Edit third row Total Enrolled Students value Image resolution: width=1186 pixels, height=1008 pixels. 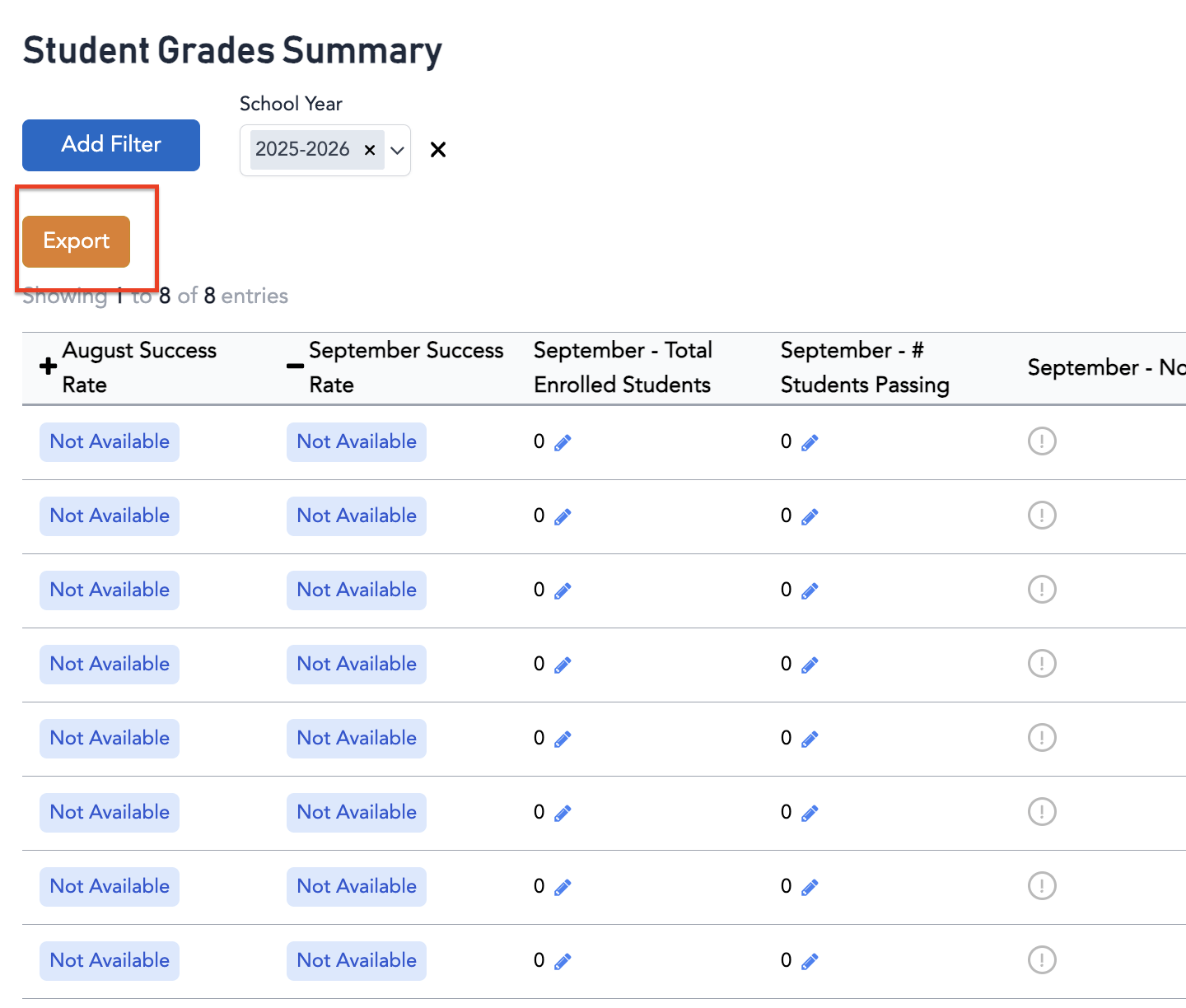pos(563,591)
